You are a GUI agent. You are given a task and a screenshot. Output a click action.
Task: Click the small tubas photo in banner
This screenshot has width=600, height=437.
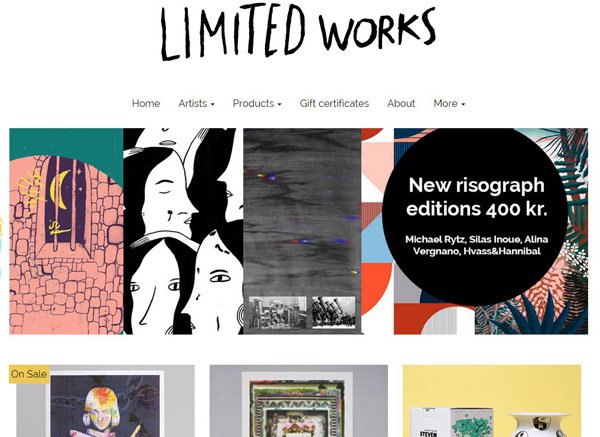pos(334,312)
